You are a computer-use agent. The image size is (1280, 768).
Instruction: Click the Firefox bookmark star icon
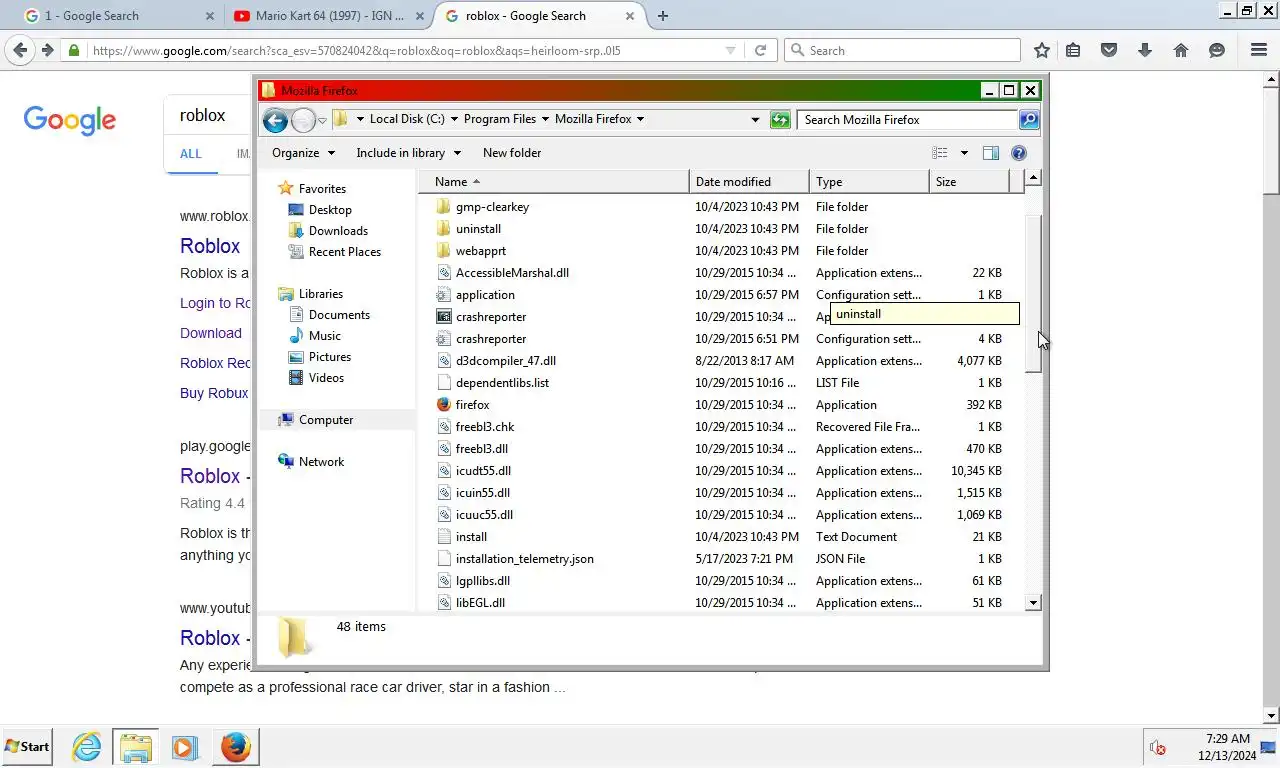tap(1041, 50)
